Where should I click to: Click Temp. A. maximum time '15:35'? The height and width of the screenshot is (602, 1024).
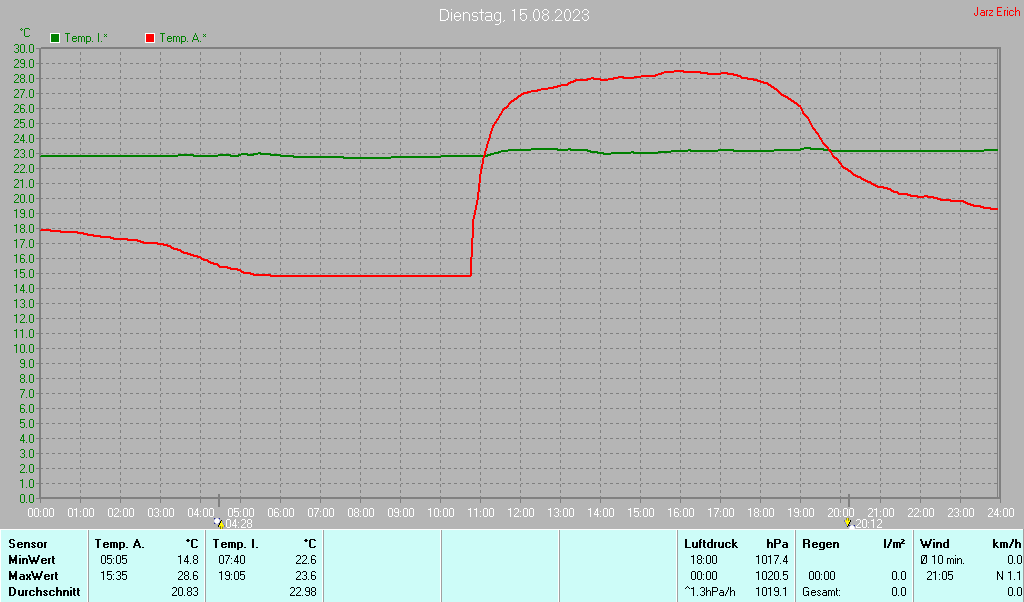tap(114, 577)
